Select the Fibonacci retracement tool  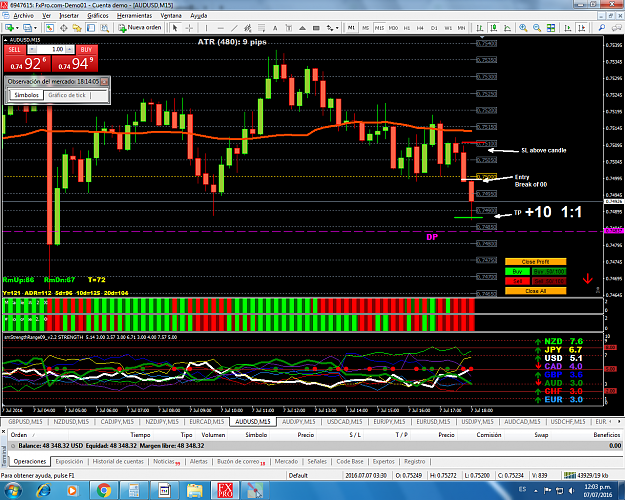coord(261,28)
